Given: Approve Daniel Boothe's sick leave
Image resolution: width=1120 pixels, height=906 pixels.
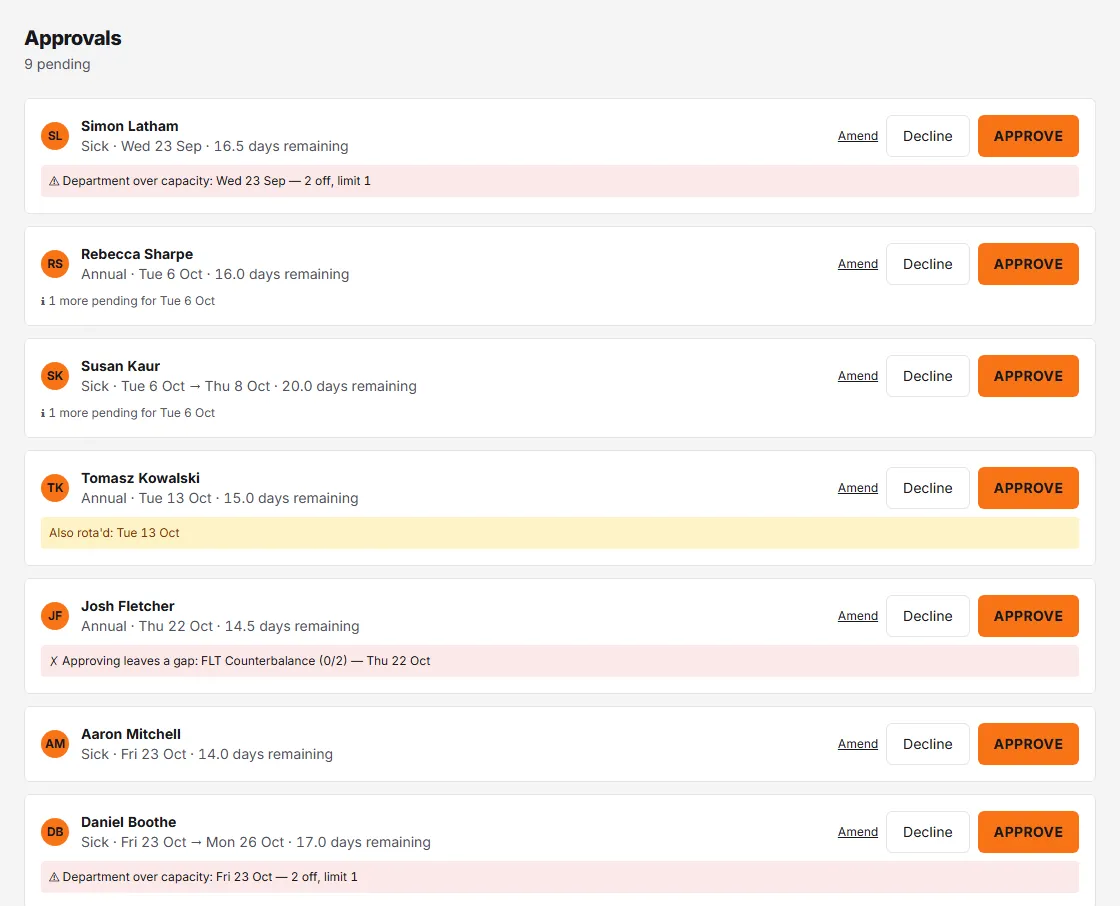Looking at the screenshot, I should [x=1028, y=832].
